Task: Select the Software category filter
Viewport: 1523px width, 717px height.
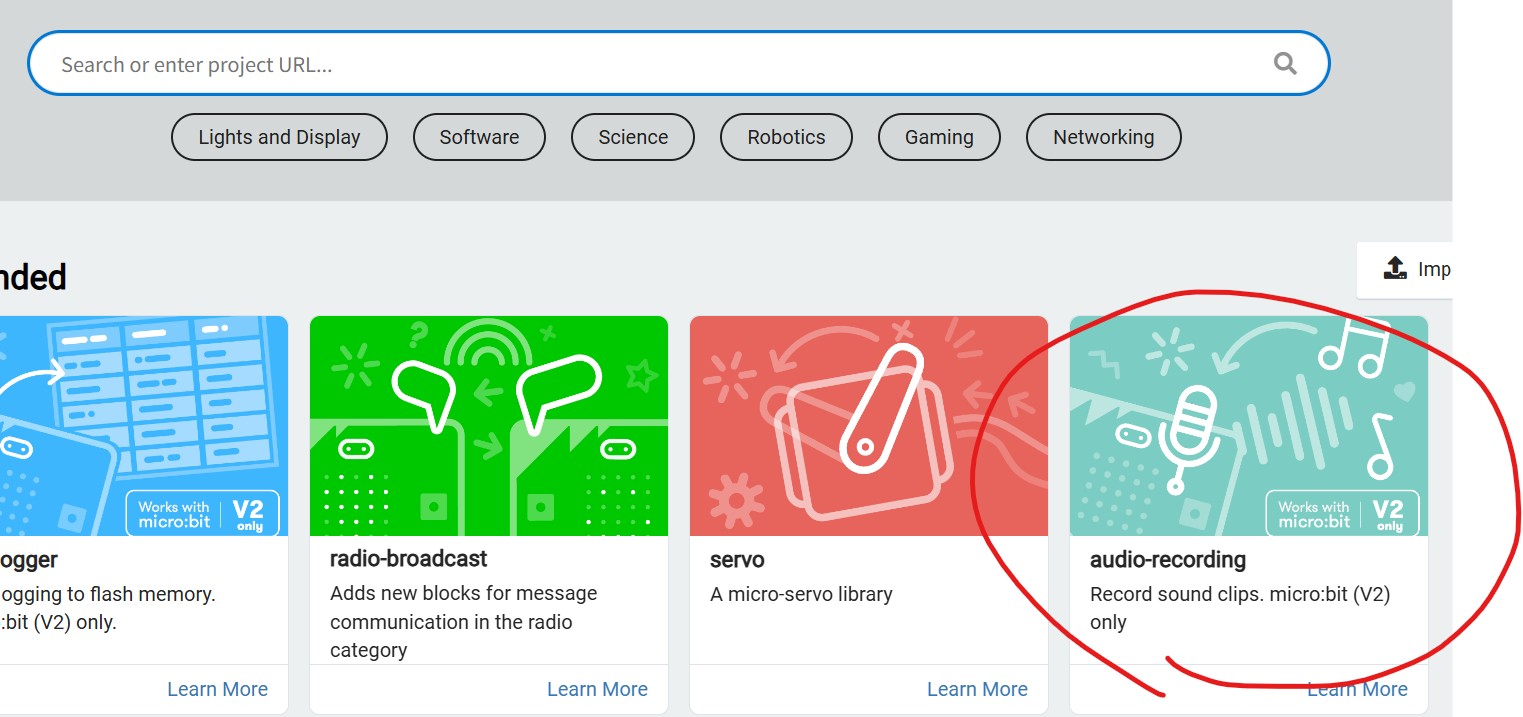Action: pyautogui.click(x=479, y=137)
